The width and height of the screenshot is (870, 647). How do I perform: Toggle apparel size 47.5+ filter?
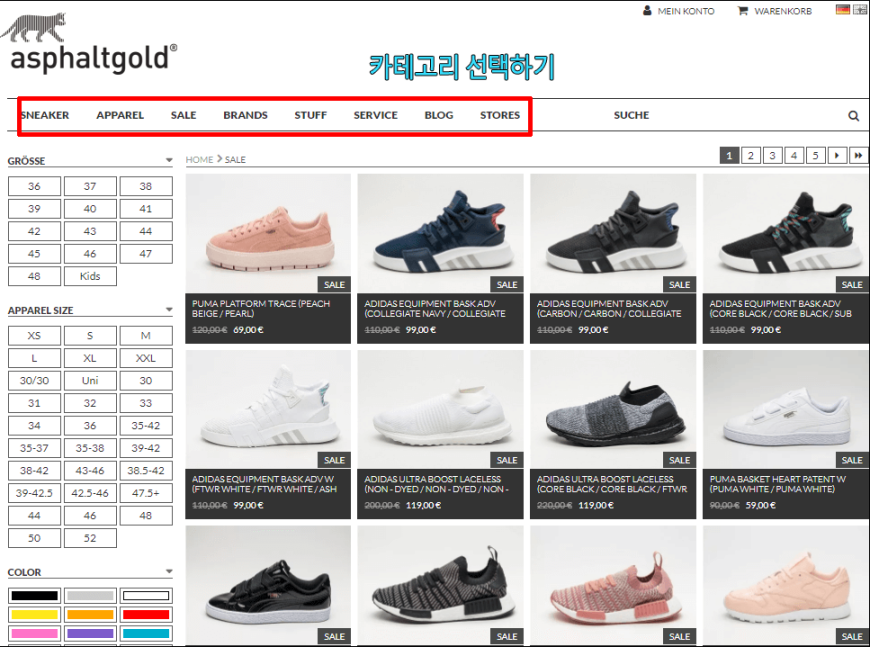tap(146, 493)
